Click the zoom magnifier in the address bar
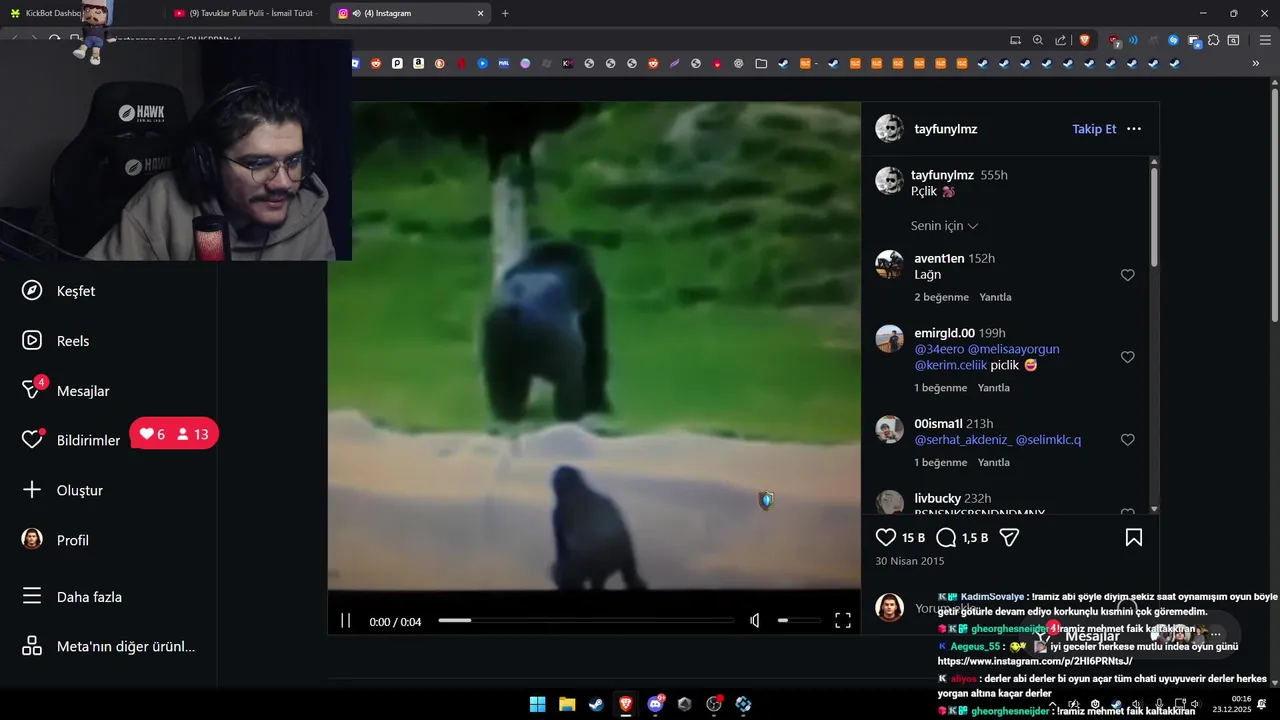The width and height of the screenshot is (1280, 720). (1038, 40)
